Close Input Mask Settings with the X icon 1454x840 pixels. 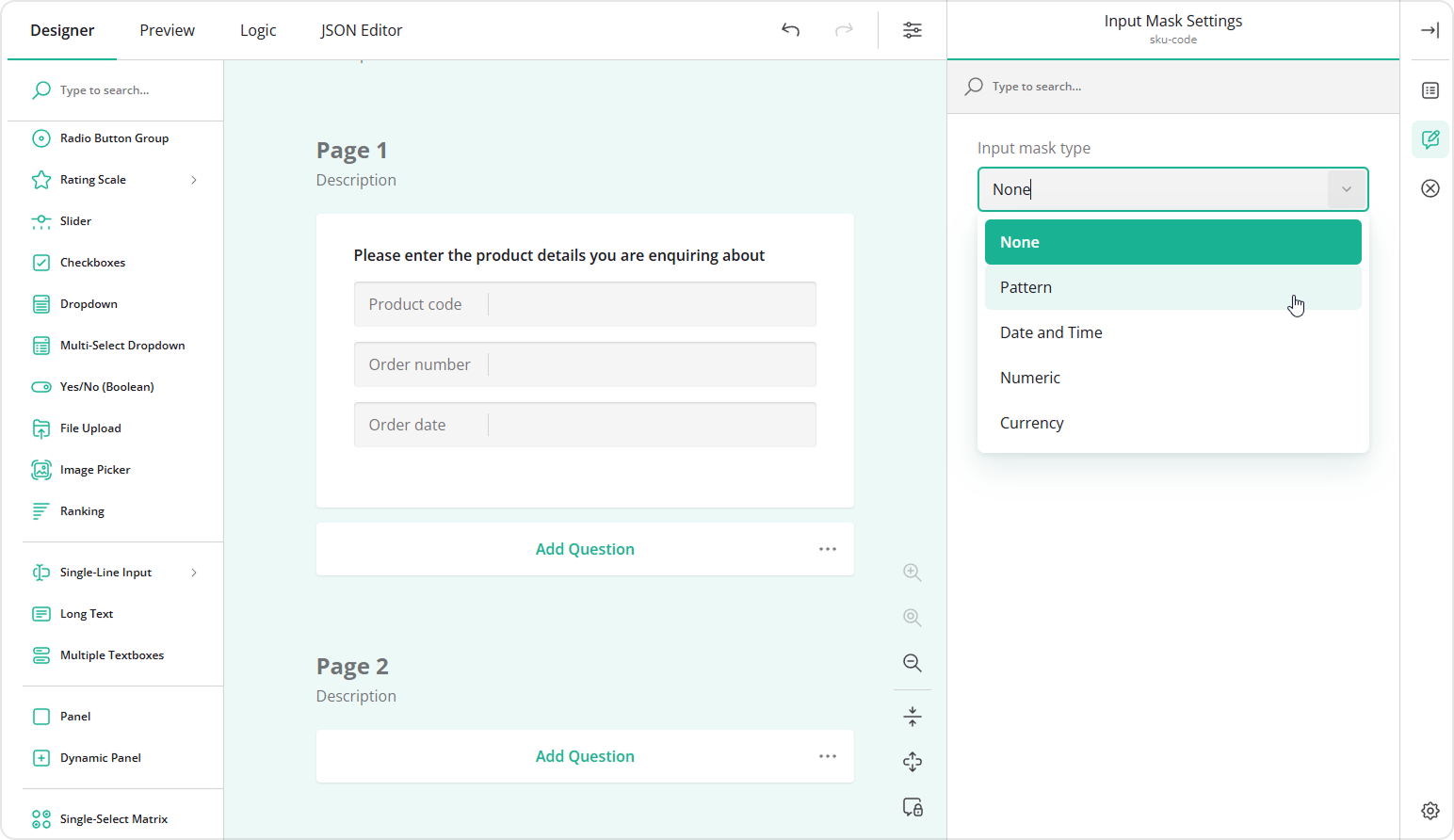pos(1430,187)
